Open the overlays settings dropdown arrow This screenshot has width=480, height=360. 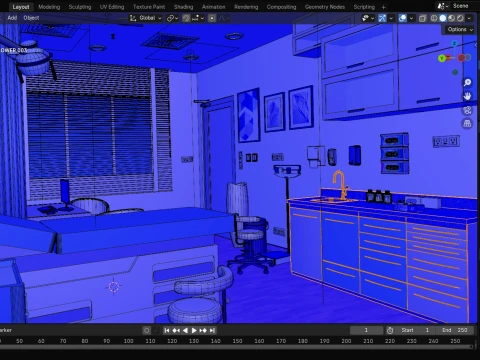(411, 18)
